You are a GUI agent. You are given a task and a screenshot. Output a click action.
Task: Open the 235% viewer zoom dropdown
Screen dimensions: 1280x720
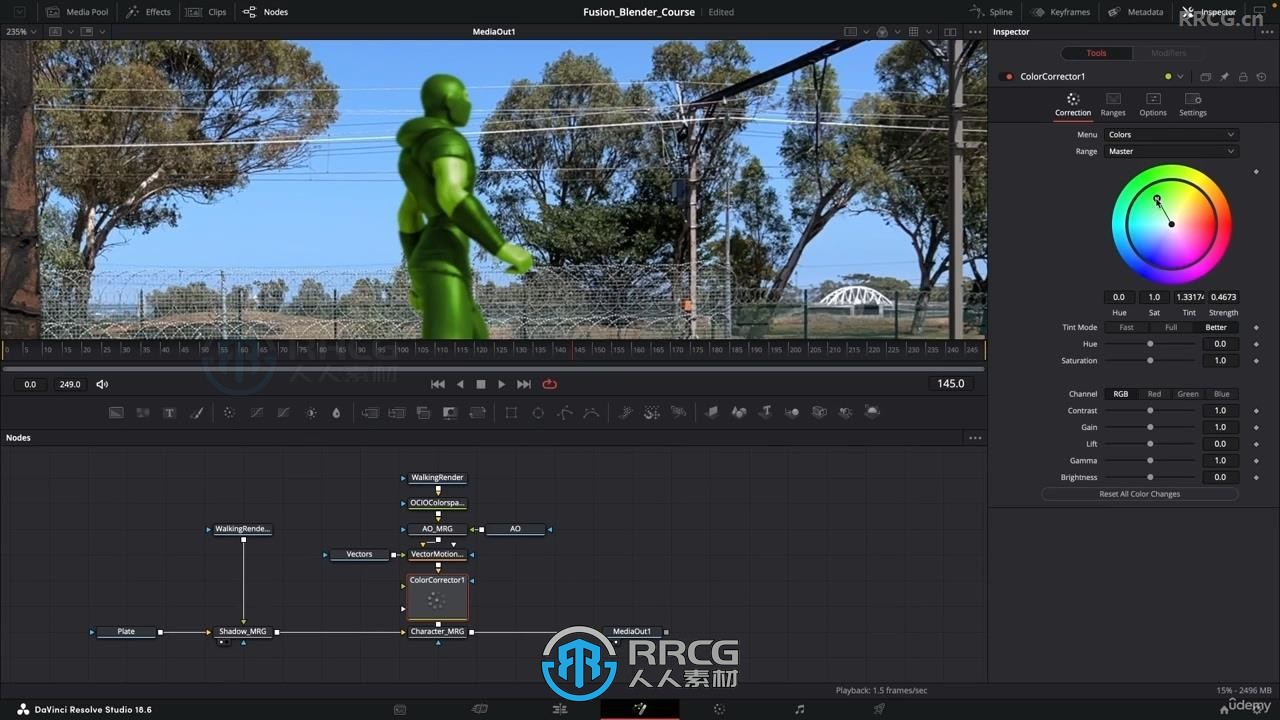21,32
